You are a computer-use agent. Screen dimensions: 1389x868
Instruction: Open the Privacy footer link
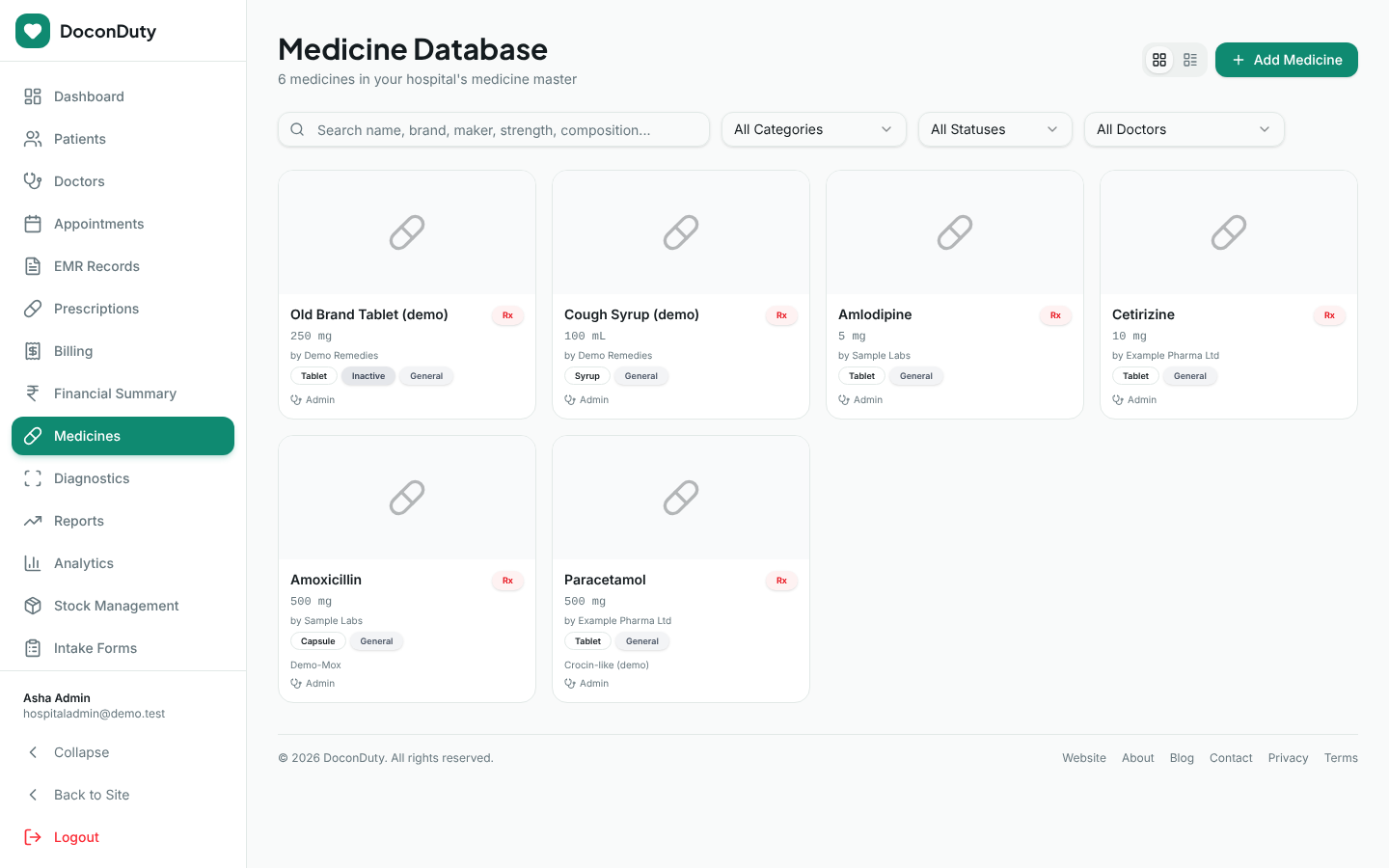pos(1288,758)
